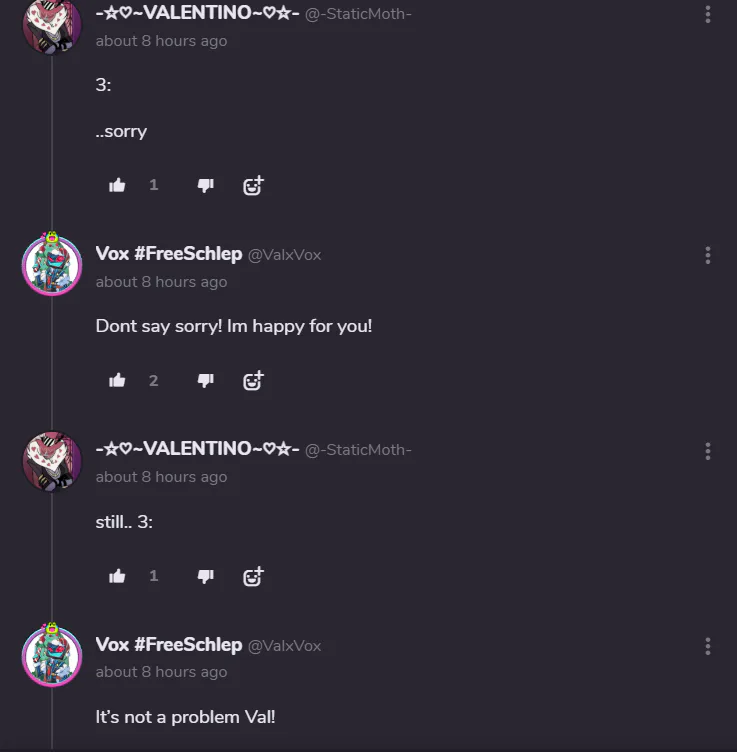737x752 pixels.
Task: Thumbs down "Dont say sorry!" comment
Action: click(x=206, y=380)
